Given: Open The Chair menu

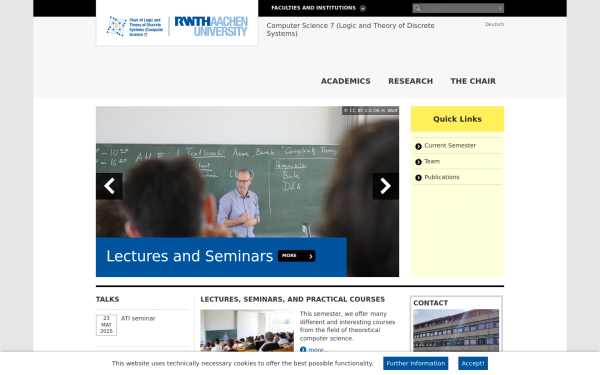Looking at the screenshot, I should pyautogui.click(x=473, y=81).
